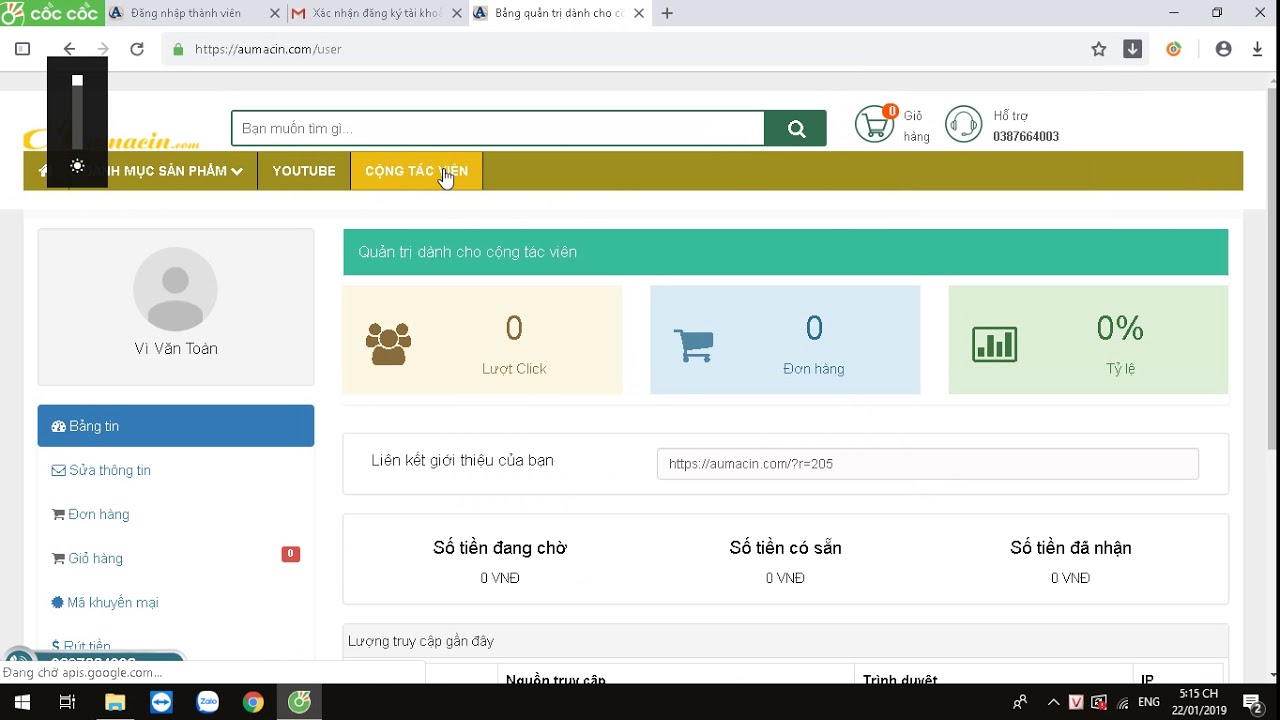
Task: Reload the page with refresh button
Action: point(137,49)
